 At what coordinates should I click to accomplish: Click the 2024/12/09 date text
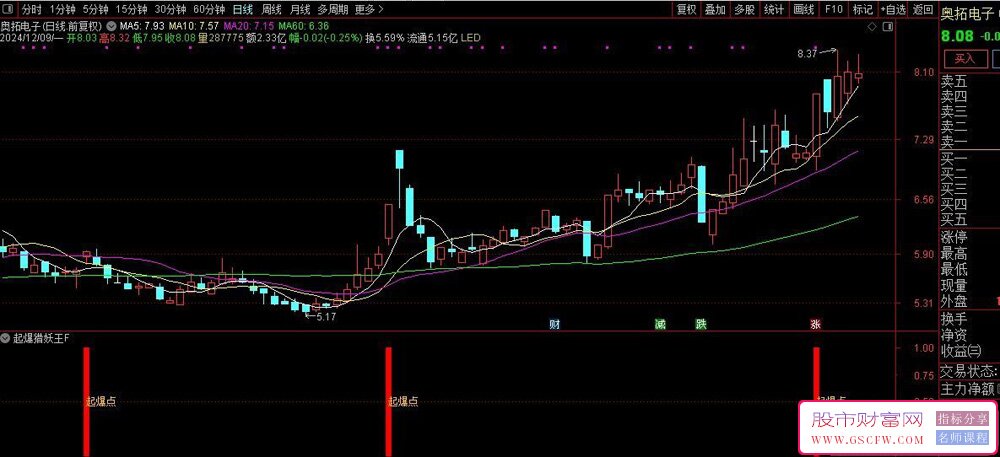pos(27,38)
